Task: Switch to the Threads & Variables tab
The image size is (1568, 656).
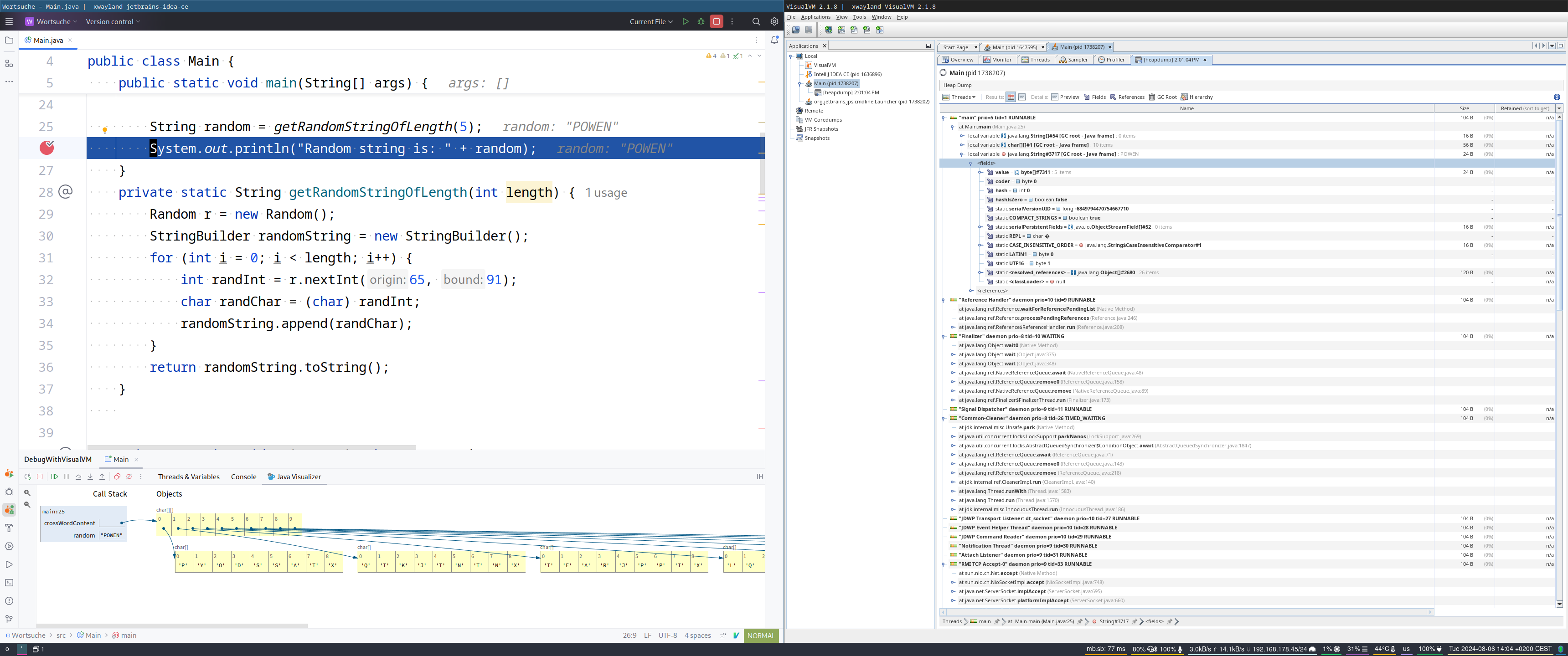Action: point(188,477)
